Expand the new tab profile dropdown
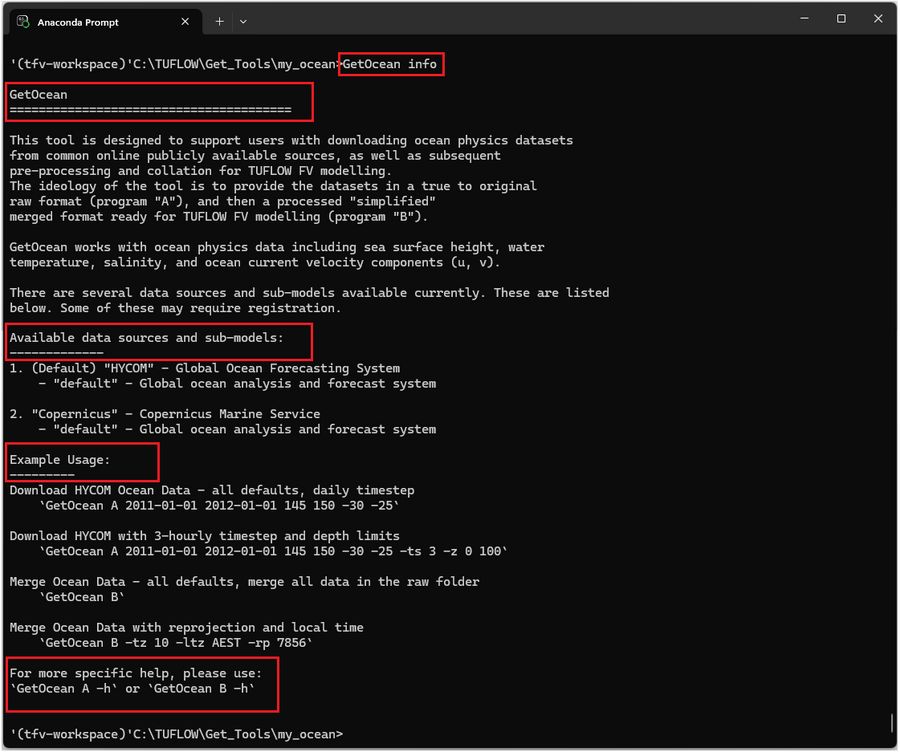 pos(243,21)
